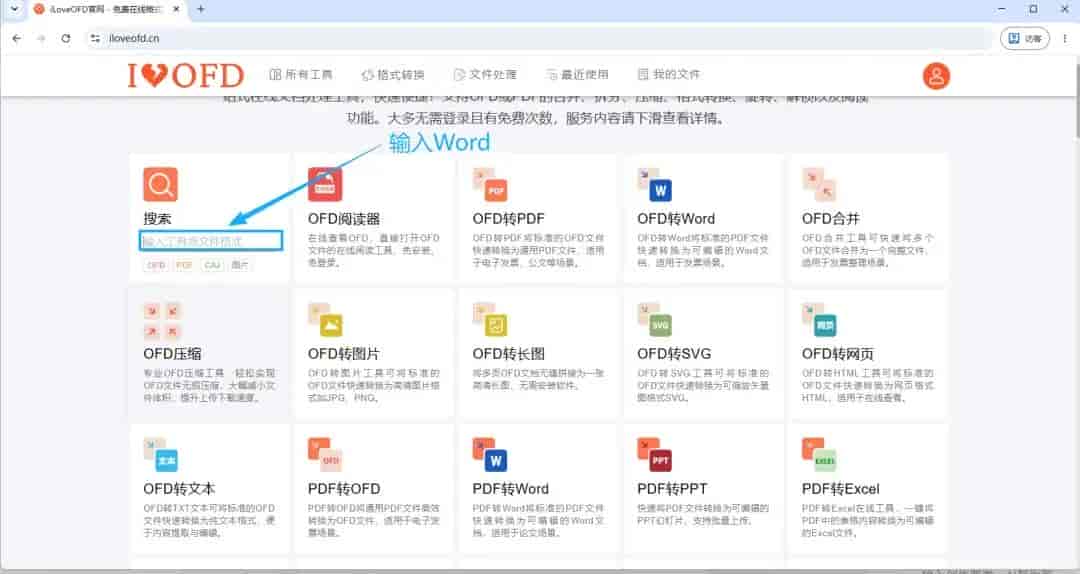Open the PDF转Excel title link

[x=840, y=489]
